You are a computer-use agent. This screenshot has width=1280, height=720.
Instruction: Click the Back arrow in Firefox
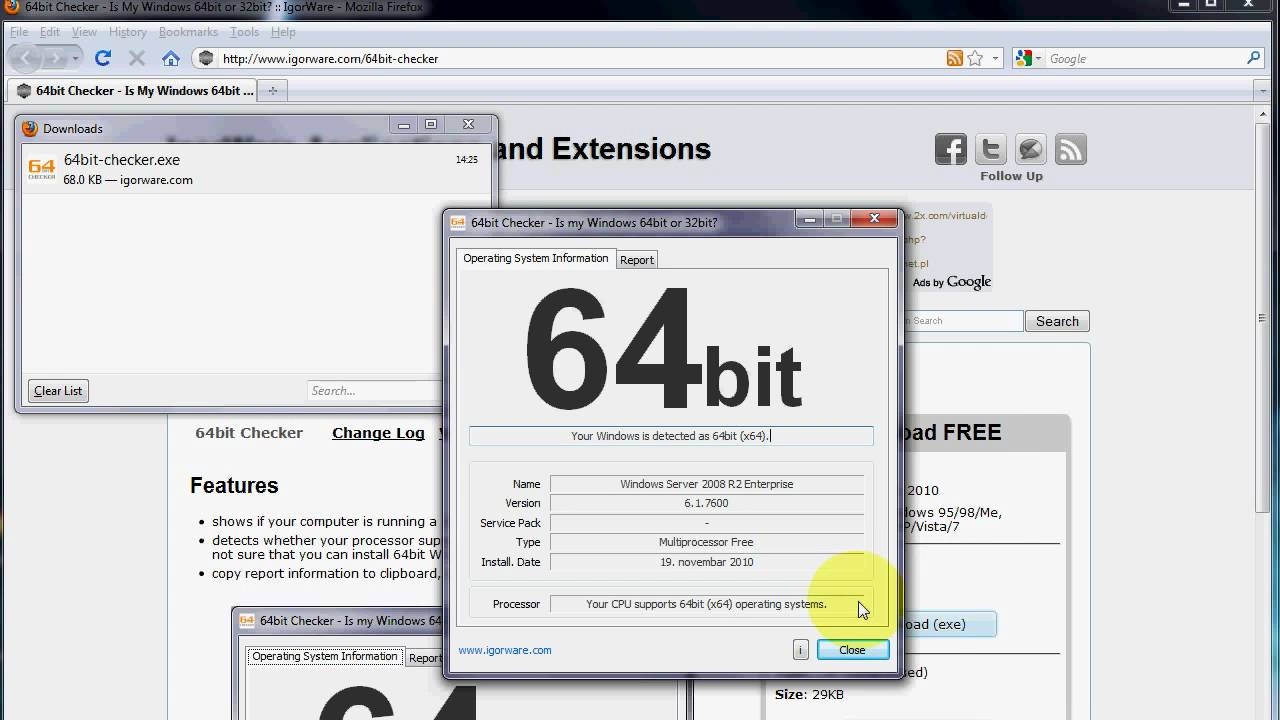click(x=25, y=58)
